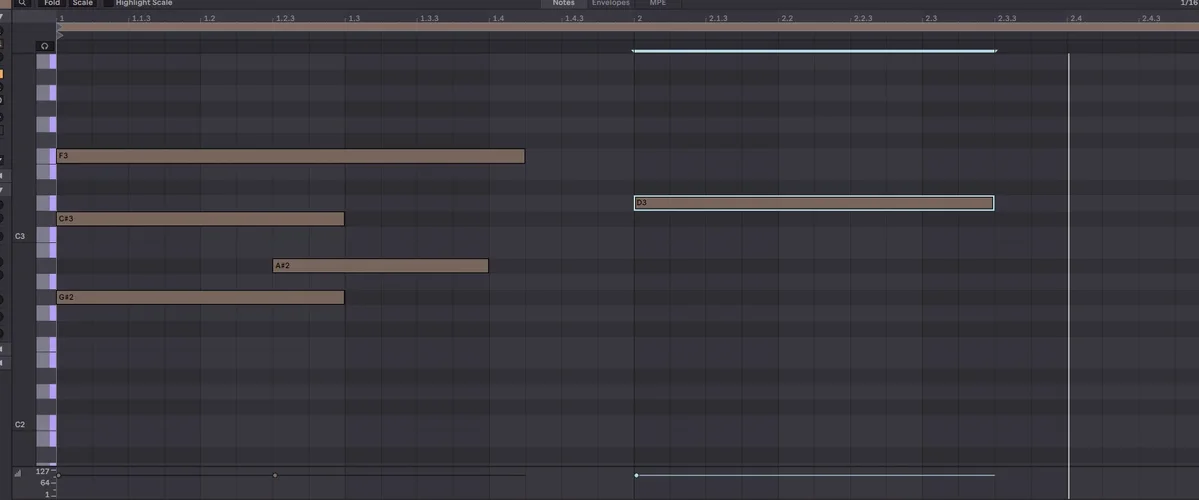The width and height of the screenshot is (1199, 500).
Task: Click ruler position 1.2.3
Action: (x=284, y=18)
